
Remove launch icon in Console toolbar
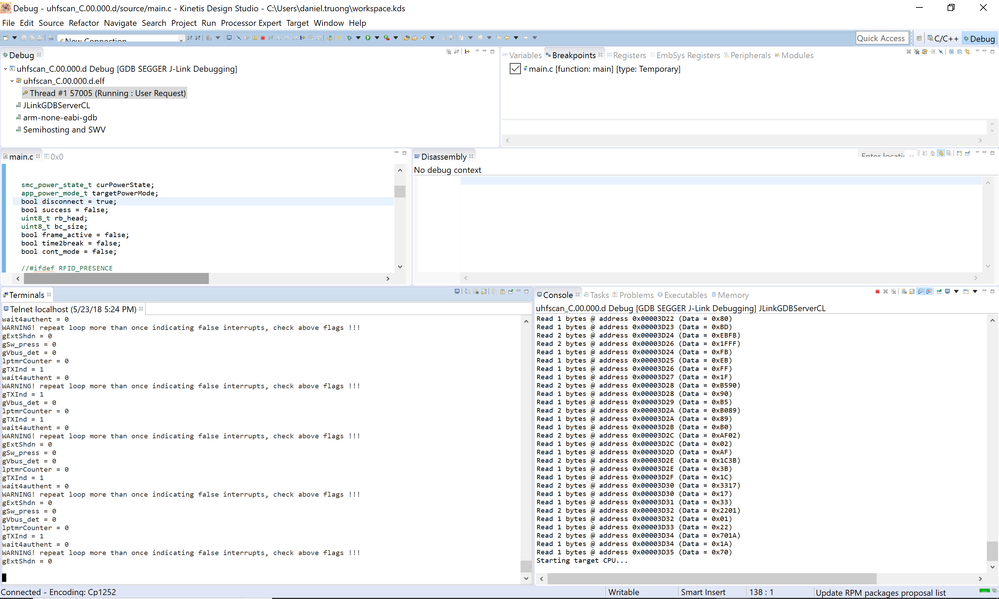coord(886,291)
